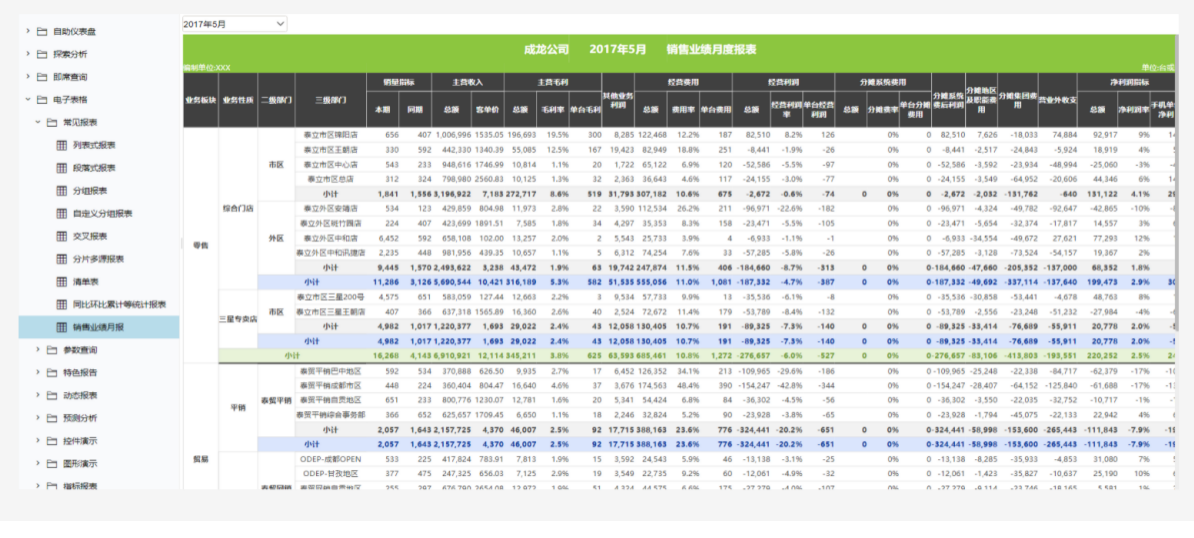Image resolution: width=1194 pixels, height=538 pixels.
Task: Click the 主营收入 header group
Action: [x=468, y=82]
